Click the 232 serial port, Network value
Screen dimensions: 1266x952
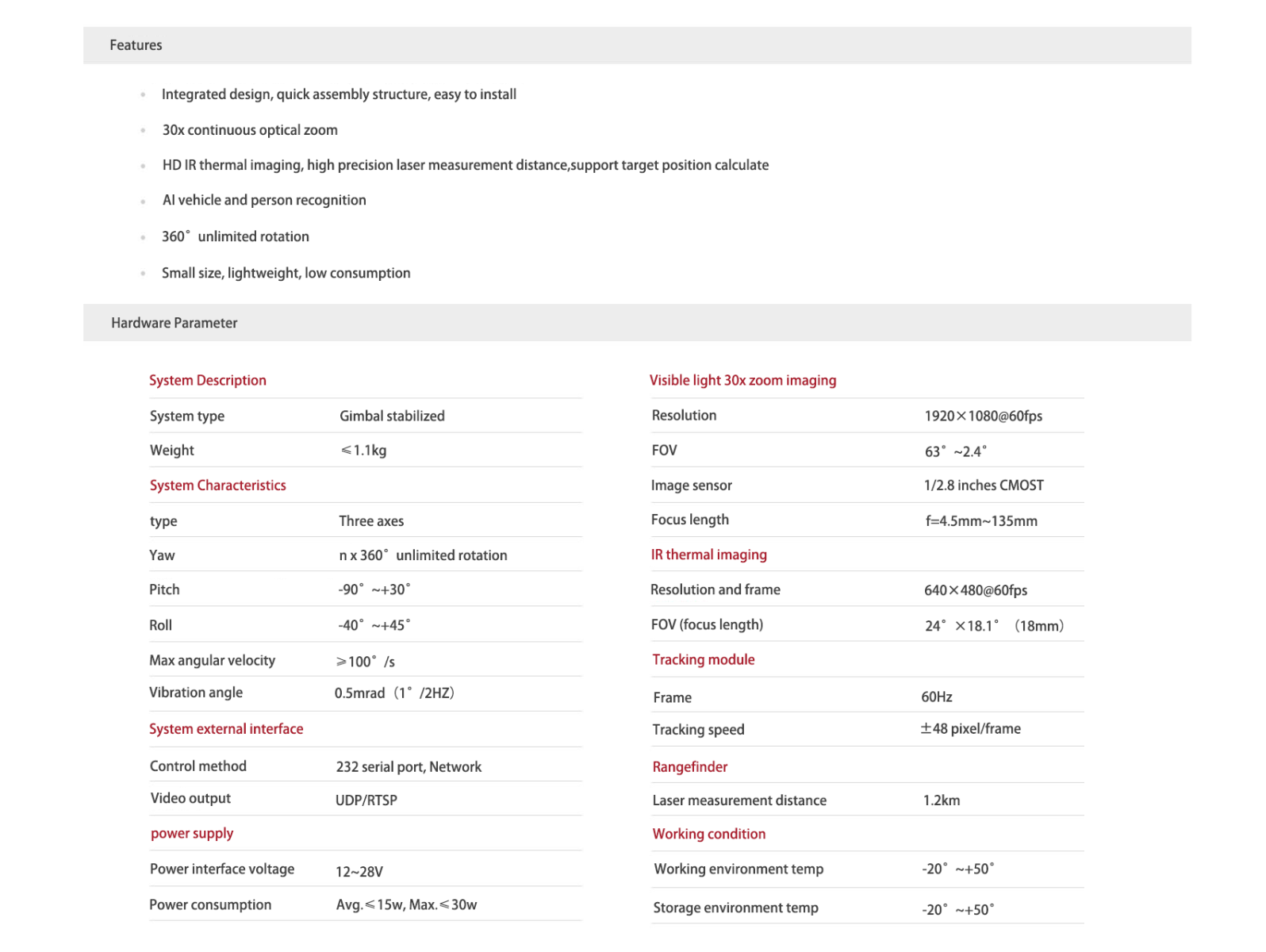coord(409,766)
